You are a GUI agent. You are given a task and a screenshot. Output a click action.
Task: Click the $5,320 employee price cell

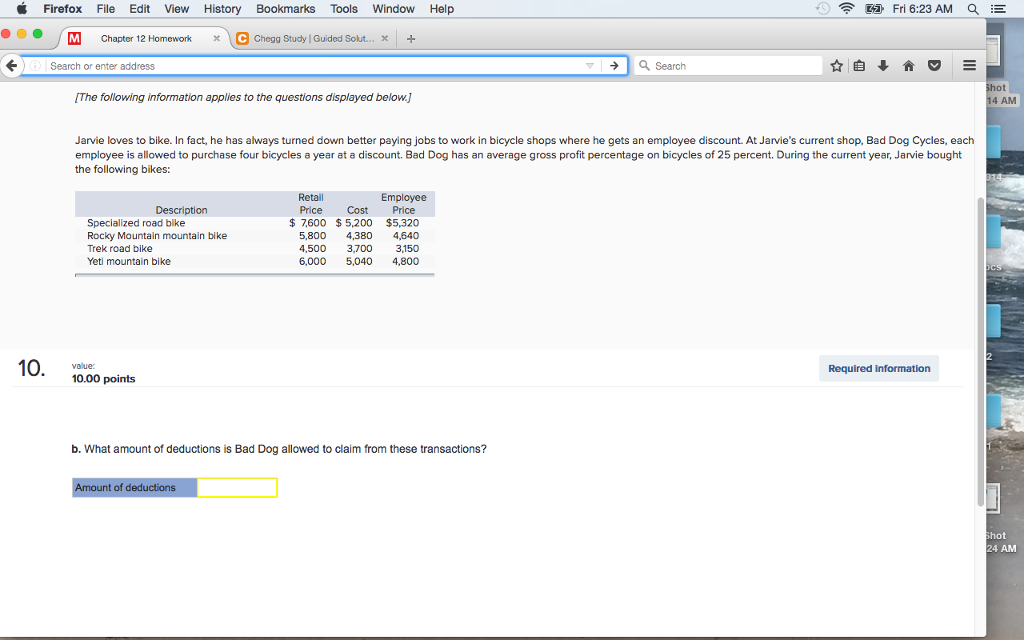(402, 223)
